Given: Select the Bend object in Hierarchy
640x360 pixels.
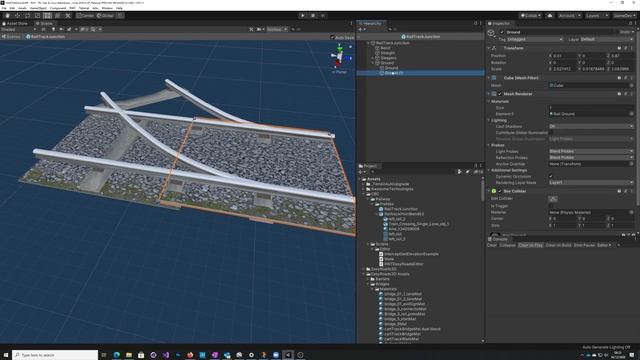Looking at the screenshot, I should click(x=385, y=48).
